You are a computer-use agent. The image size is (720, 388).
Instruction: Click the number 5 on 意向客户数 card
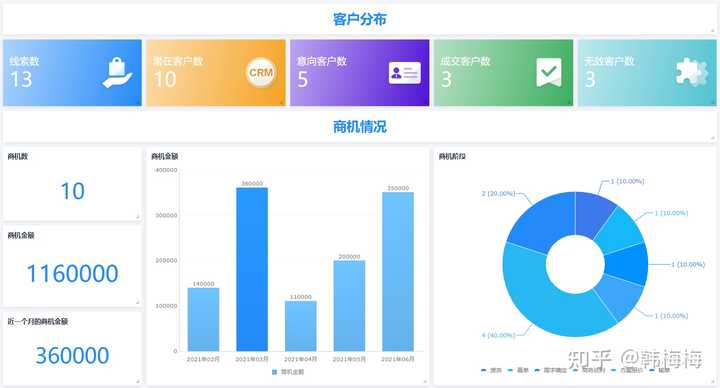pyautogui.click(x=303, y=79)
